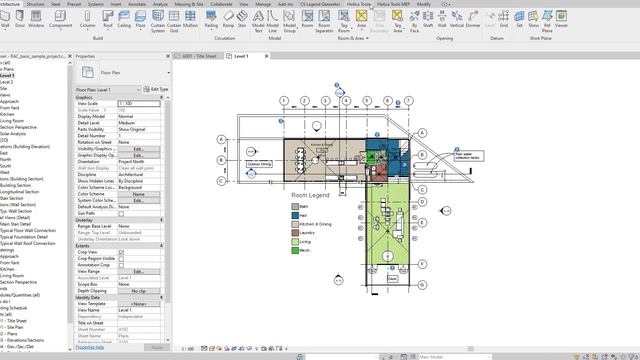Select the Model Text tool
Screen dimensions: 640x360
tap(258, 21)
